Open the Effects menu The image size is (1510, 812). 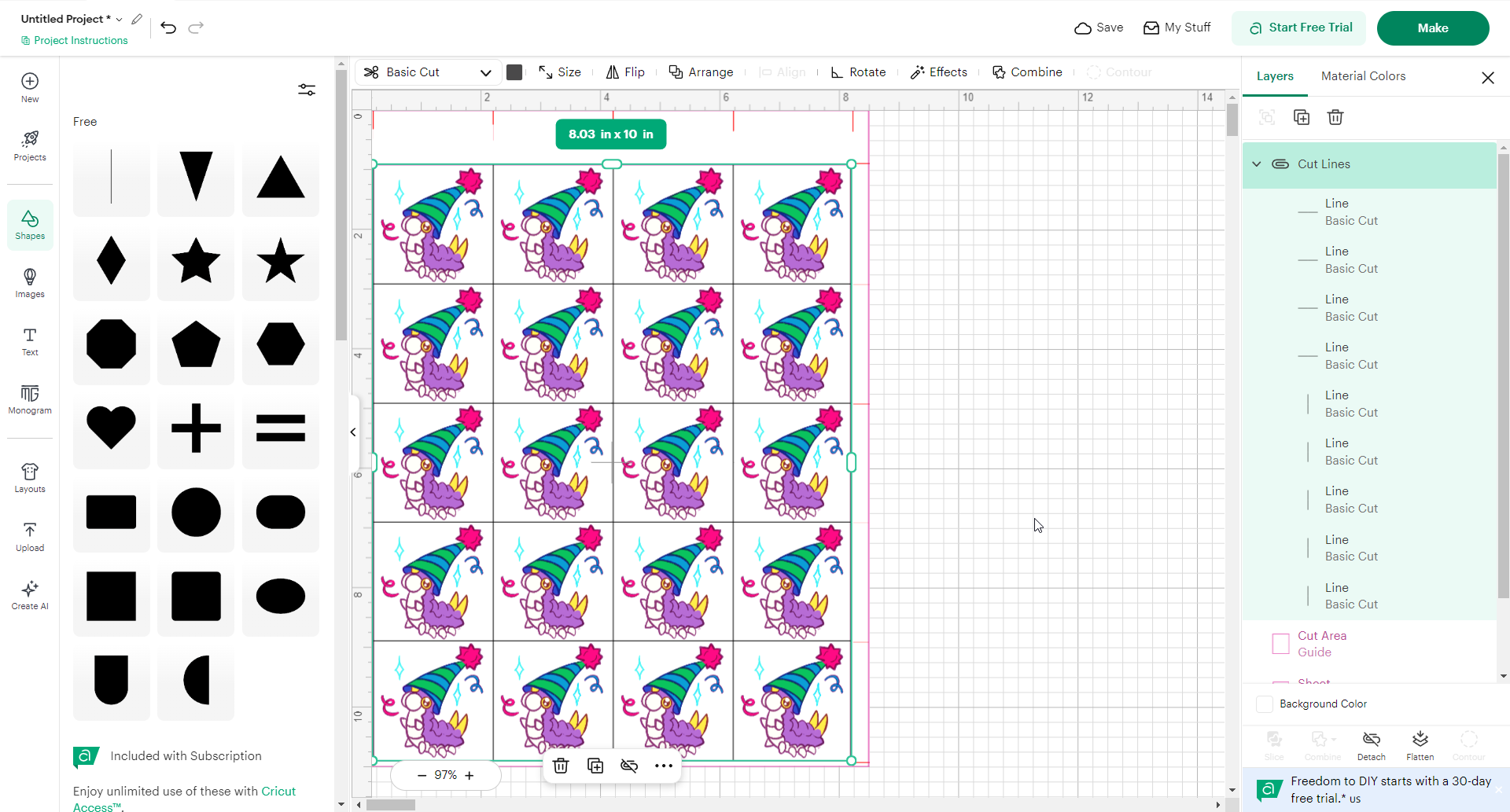(939, 72)
